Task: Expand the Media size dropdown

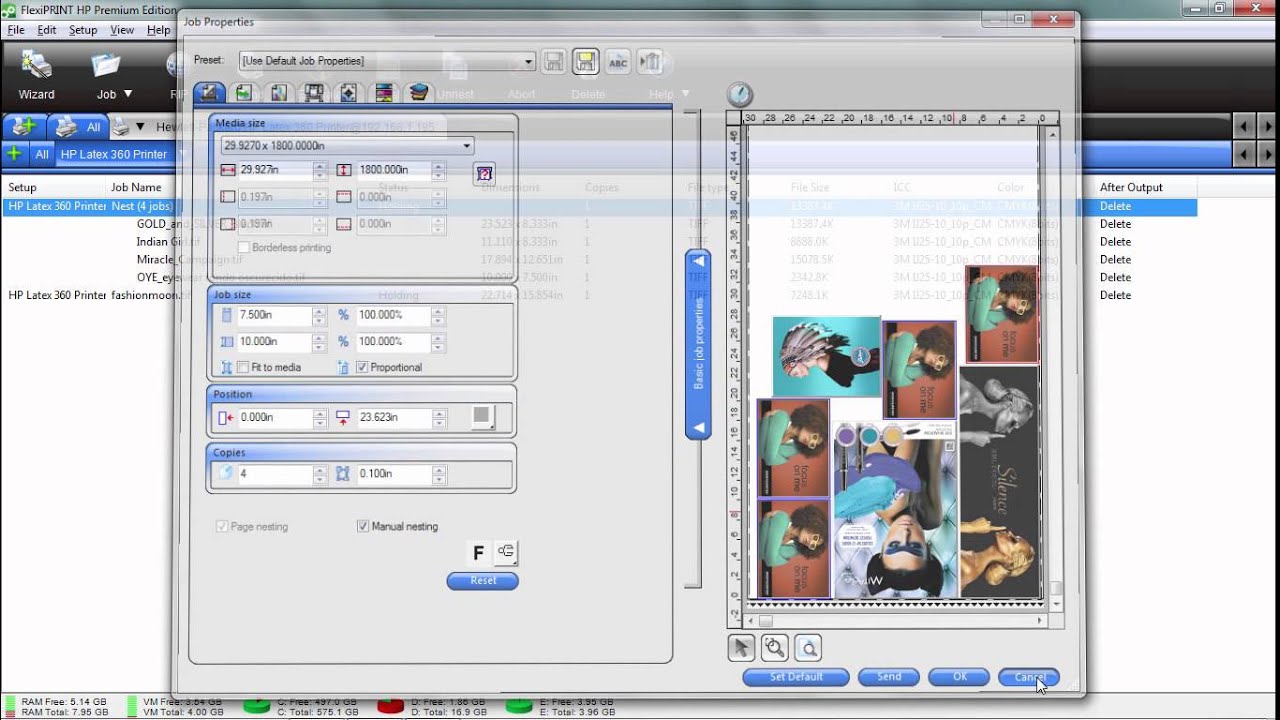Action: 467,146
